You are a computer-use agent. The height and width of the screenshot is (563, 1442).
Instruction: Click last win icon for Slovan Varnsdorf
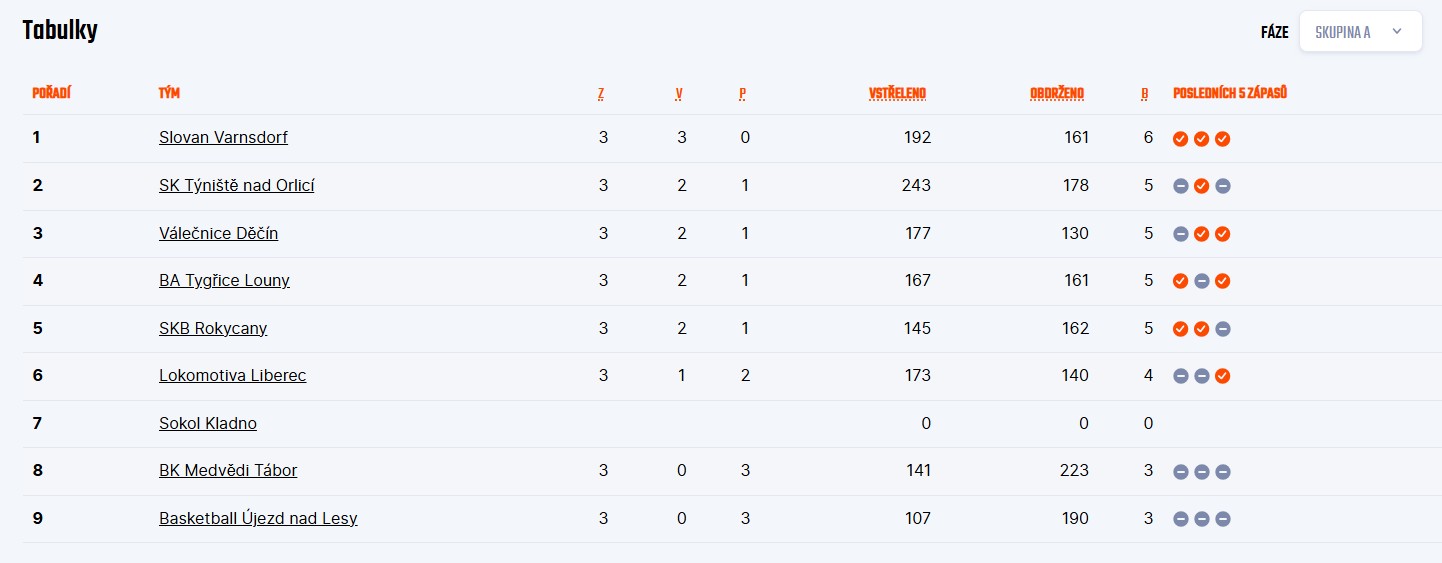click(x=1222, y=139)
